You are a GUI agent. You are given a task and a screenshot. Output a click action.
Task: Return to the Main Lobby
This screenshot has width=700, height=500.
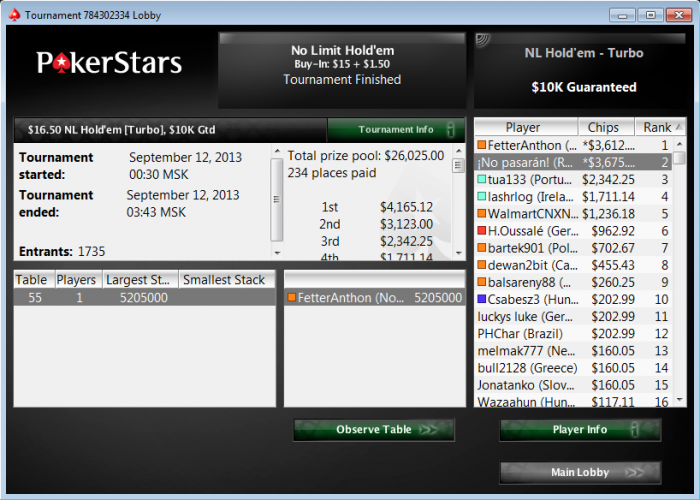pos(580,472)
